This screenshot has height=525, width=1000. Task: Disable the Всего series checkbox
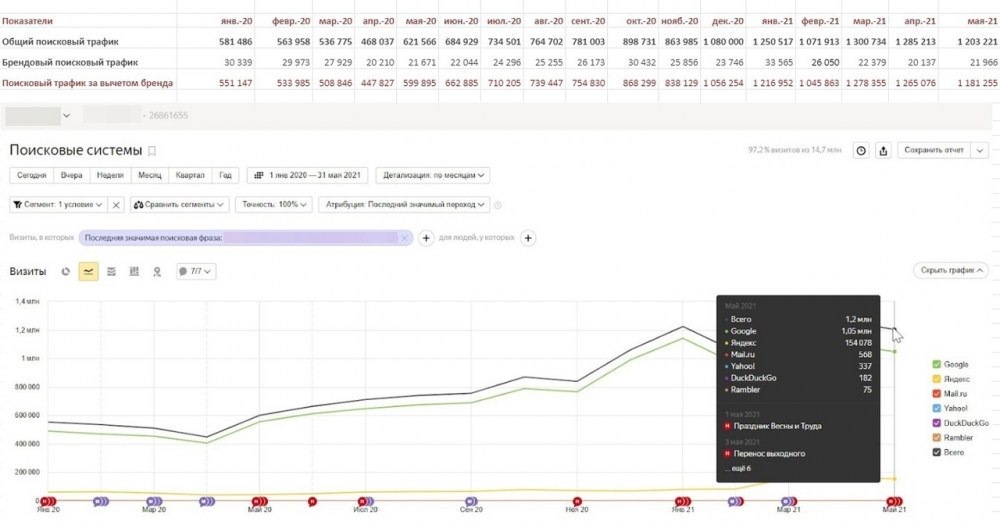coord(936,452)
